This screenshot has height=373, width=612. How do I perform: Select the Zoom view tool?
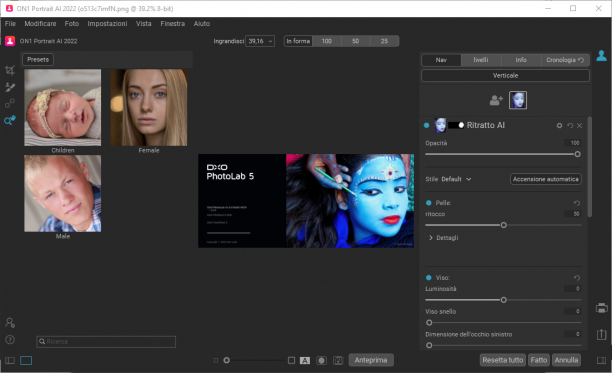pos(10,120)
